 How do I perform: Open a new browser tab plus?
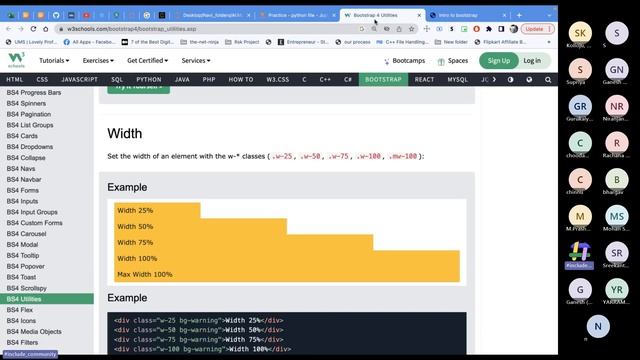pyautogui.click(x=519, y=16)
